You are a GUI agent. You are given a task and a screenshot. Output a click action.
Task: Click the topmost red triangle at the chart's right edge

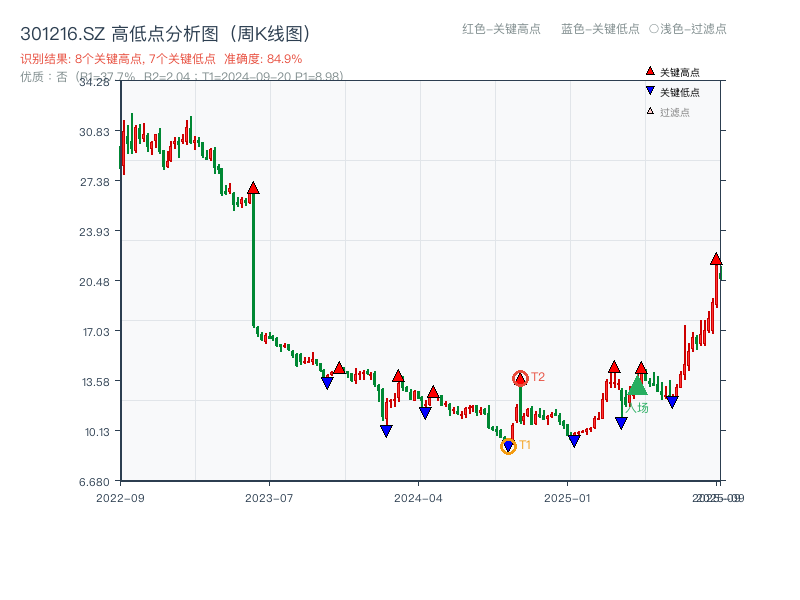tap(716, 258)
